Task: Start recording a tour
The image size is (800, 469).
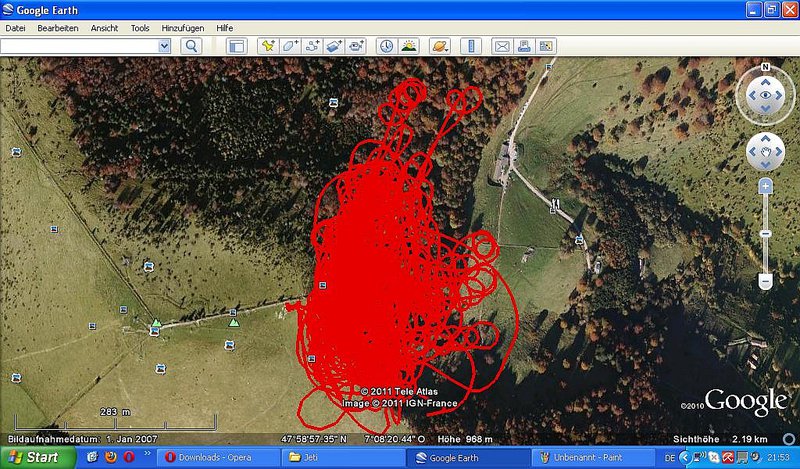Action: coord(357,46)
